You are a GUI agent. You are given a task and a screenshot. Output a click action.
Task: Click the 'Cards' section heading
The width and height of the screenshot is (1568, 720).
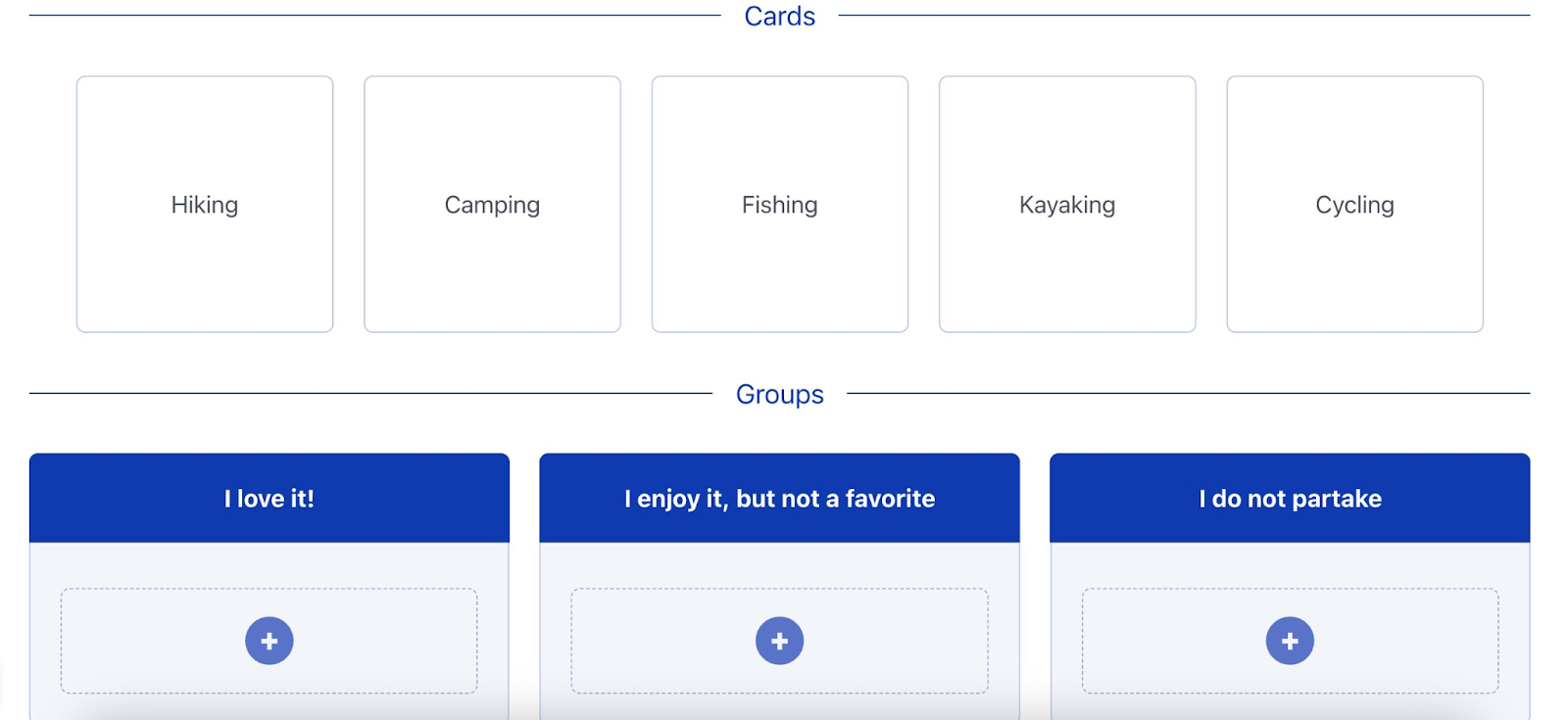pyautogui.click(x=780, y=16)
